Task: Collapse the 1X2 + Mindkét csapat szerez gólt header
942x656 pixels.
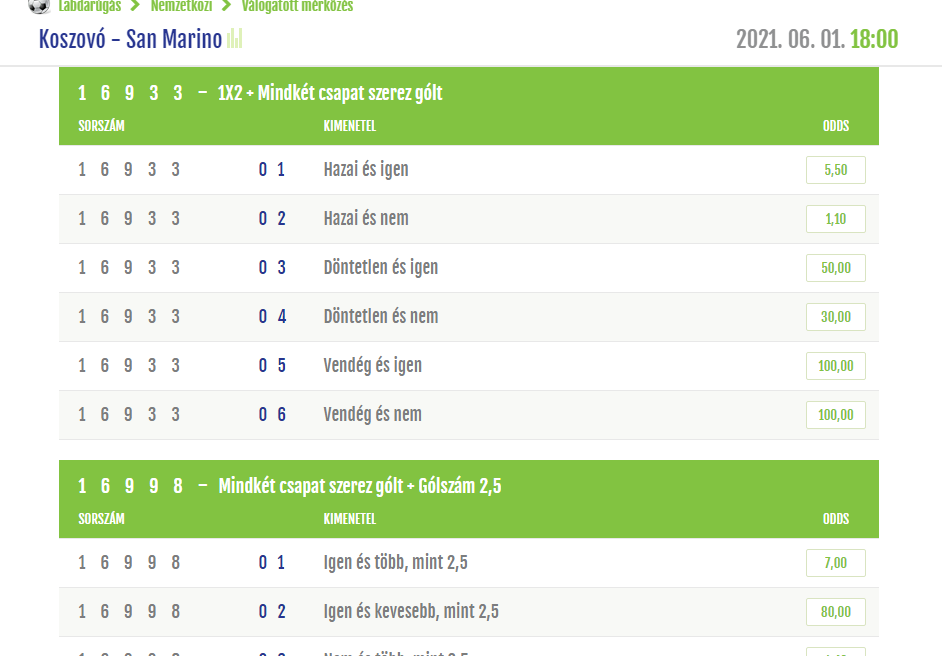Action: pos(468,94)
